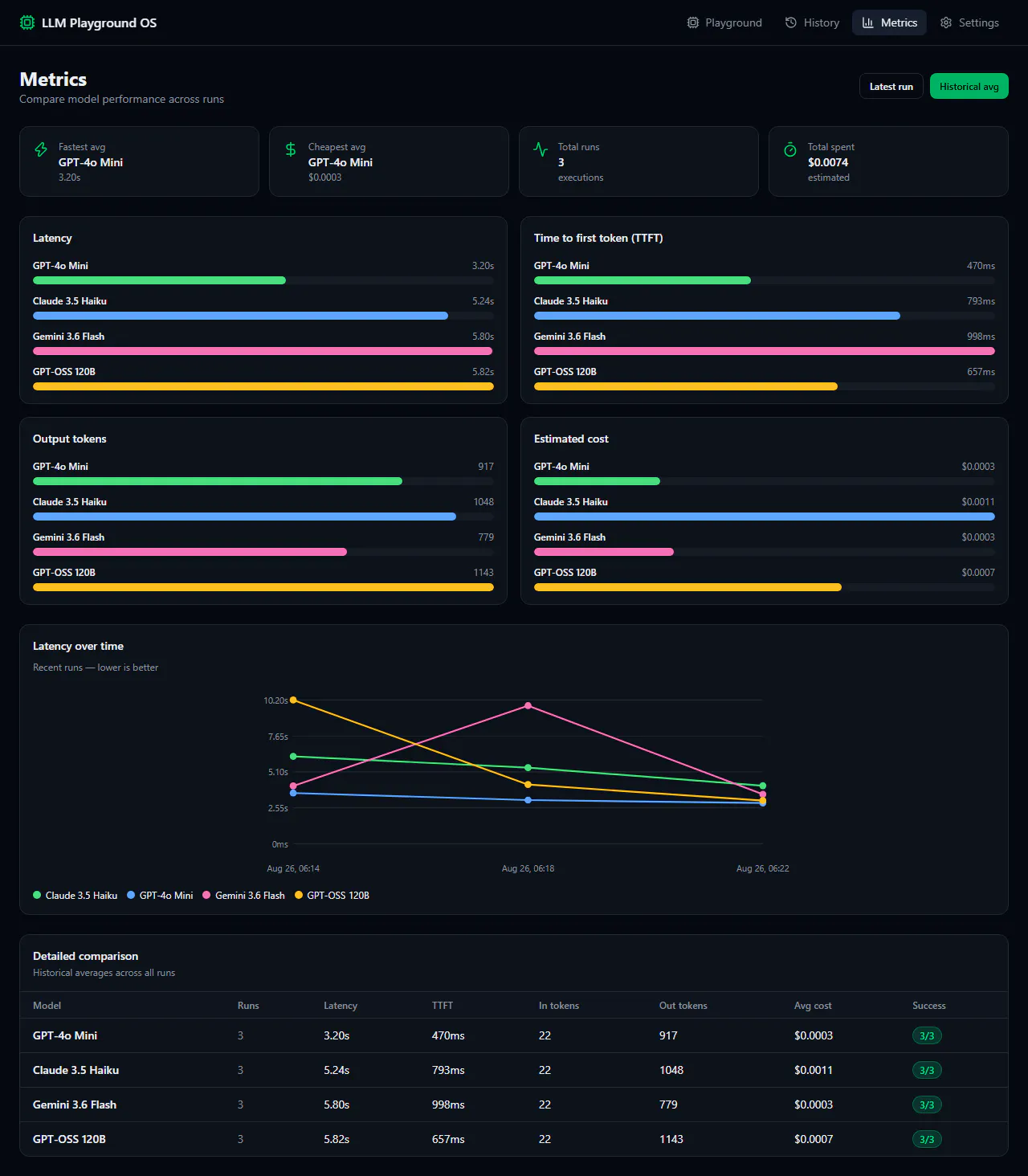Click the 3/3 success badge for Gemini 3.6 Flash
This screenshot has height=1176, width=1028.
point(927,1105)
